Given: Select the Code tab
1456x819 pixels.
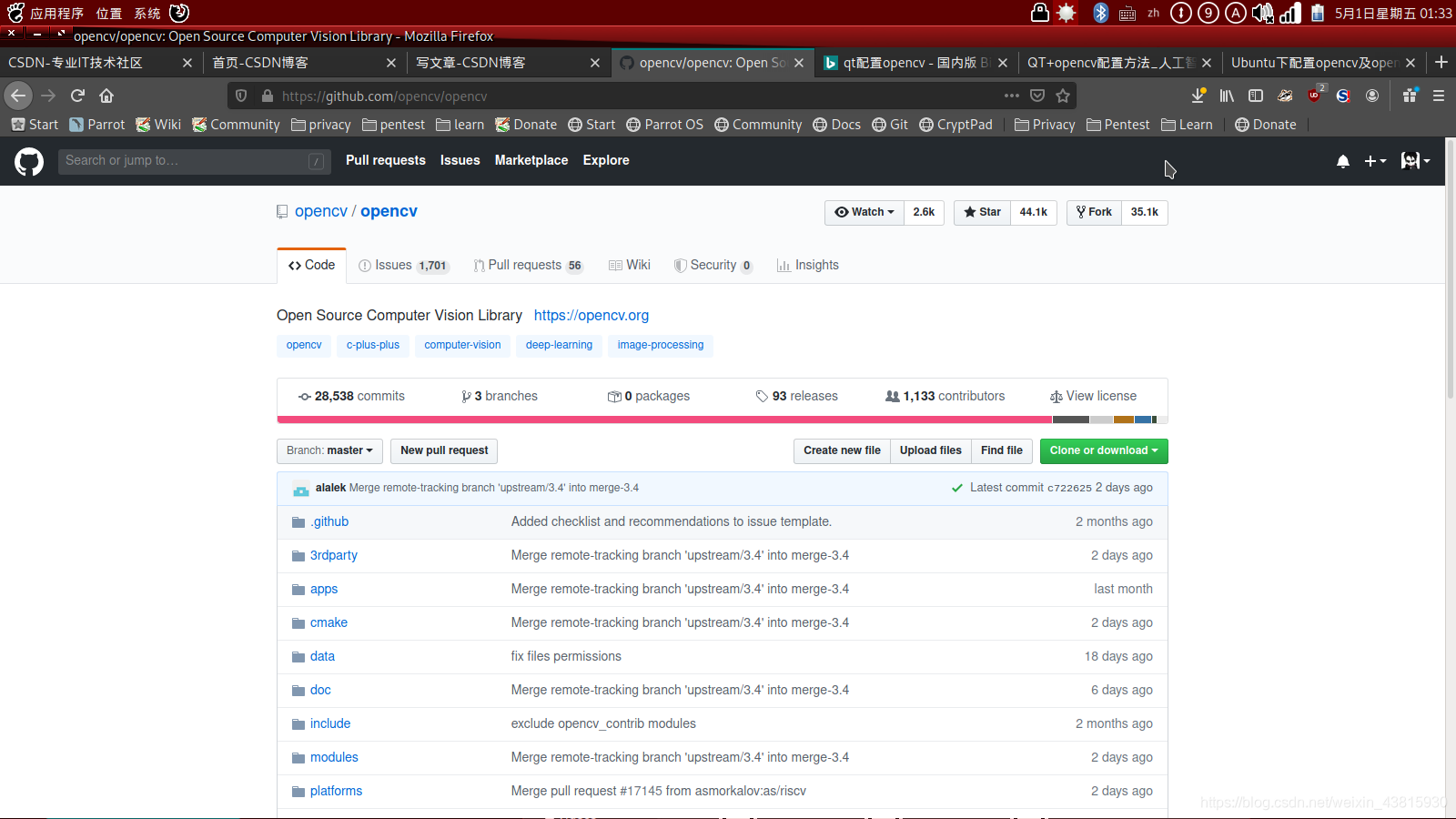Looking at the screenshot, I should tap(311, 265).
